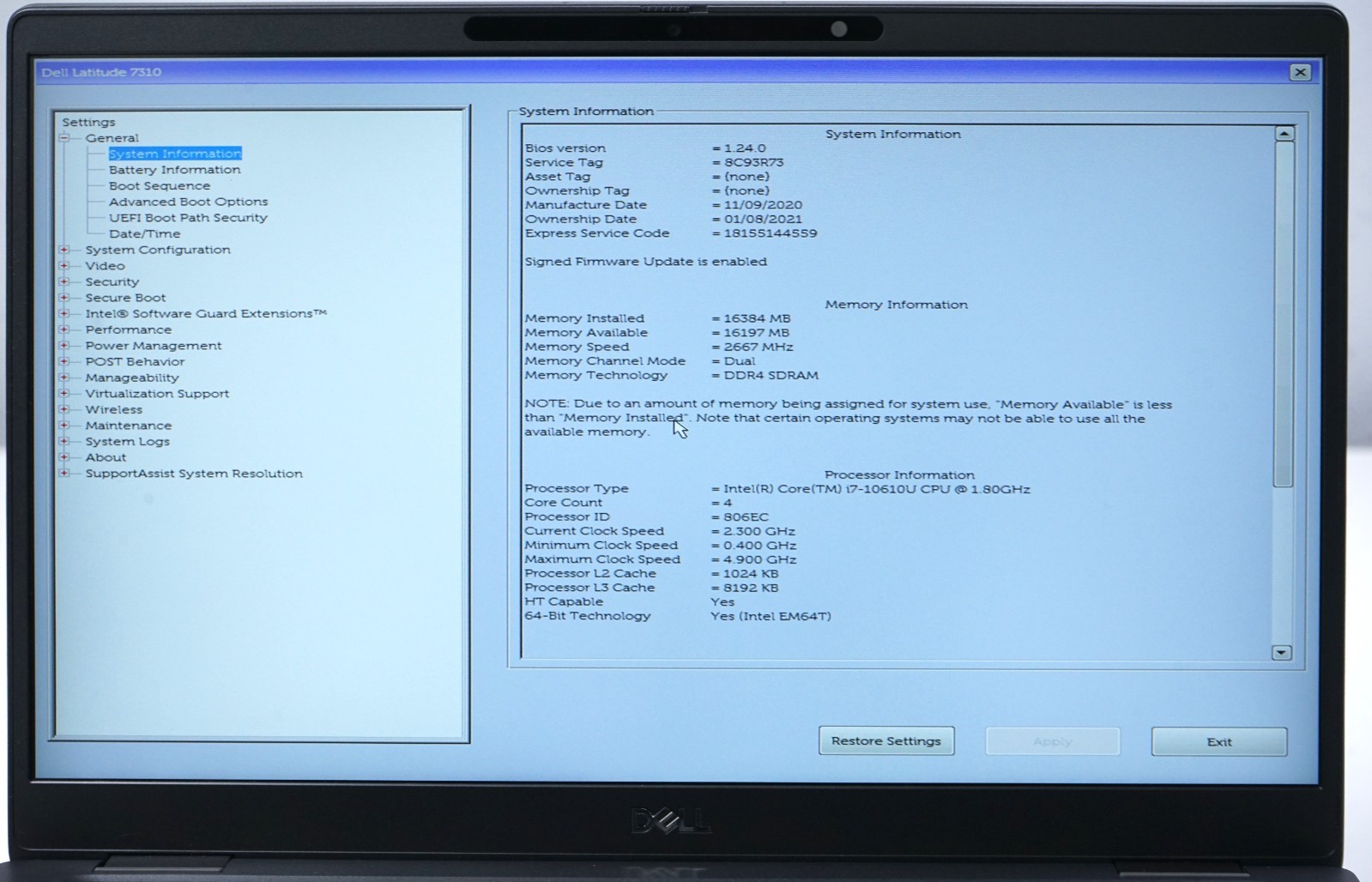Select the Video category label
This screenshot has height=882, width=1372.
coord(105,266)
